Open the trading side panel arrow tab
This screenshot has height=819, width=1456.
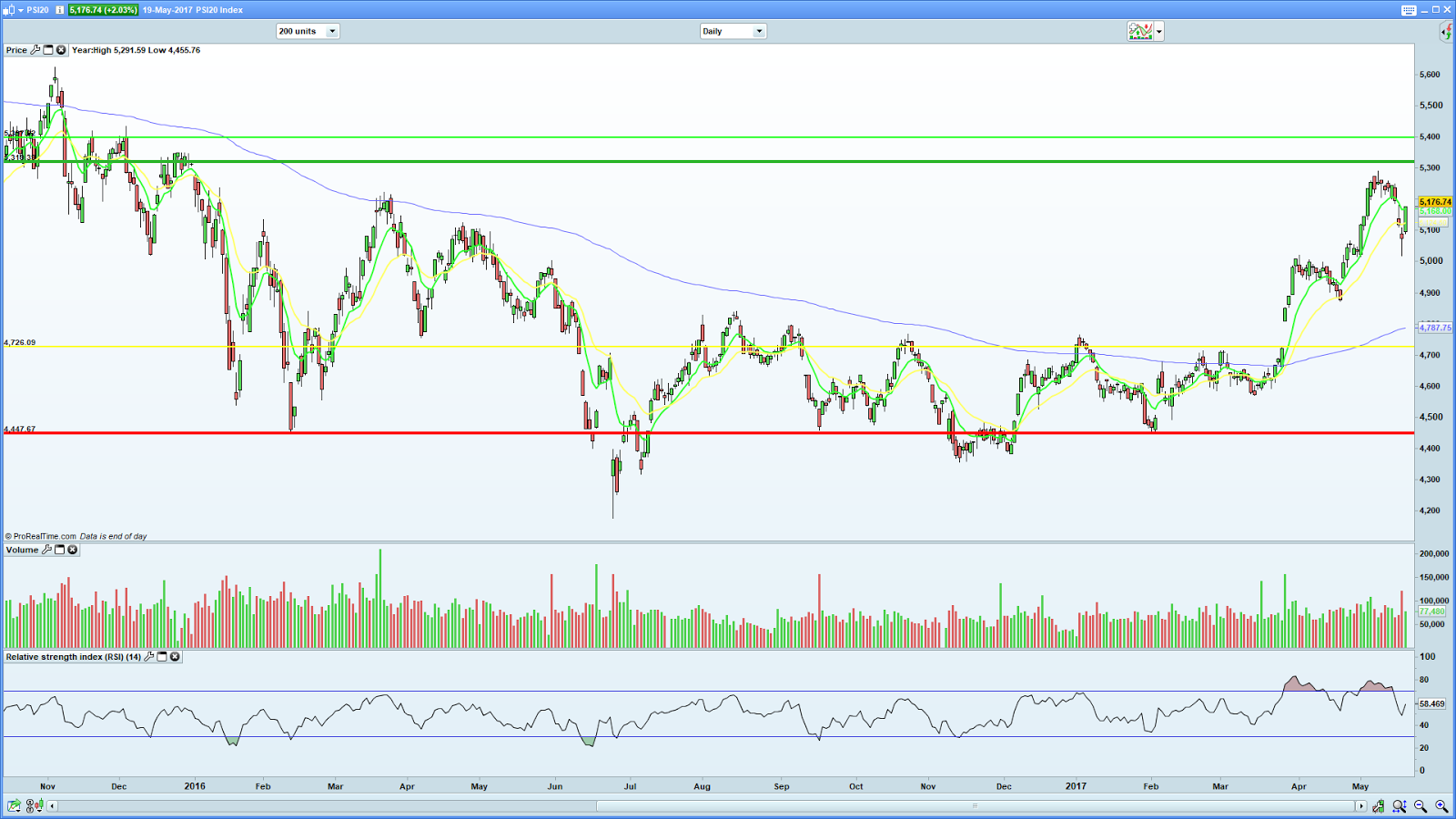(1447, 32)
